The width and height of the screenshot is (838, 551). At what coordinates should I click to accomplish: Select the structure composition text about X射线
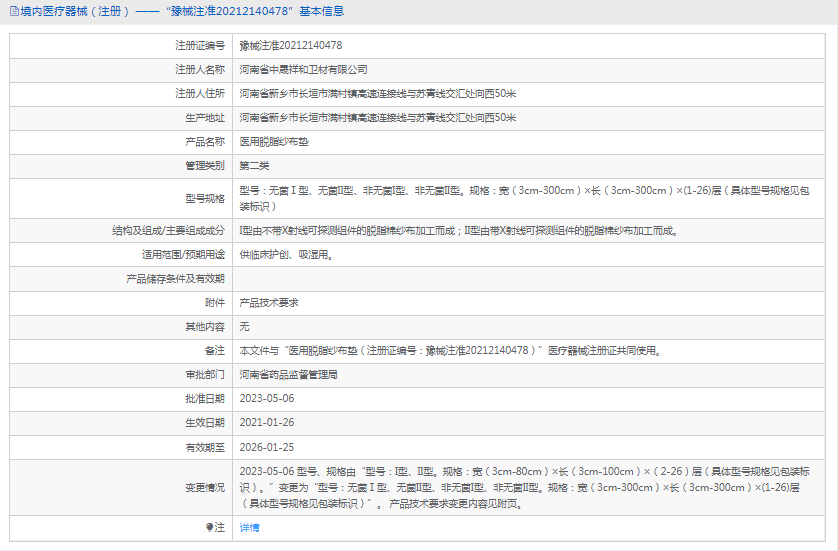[459, 231]
